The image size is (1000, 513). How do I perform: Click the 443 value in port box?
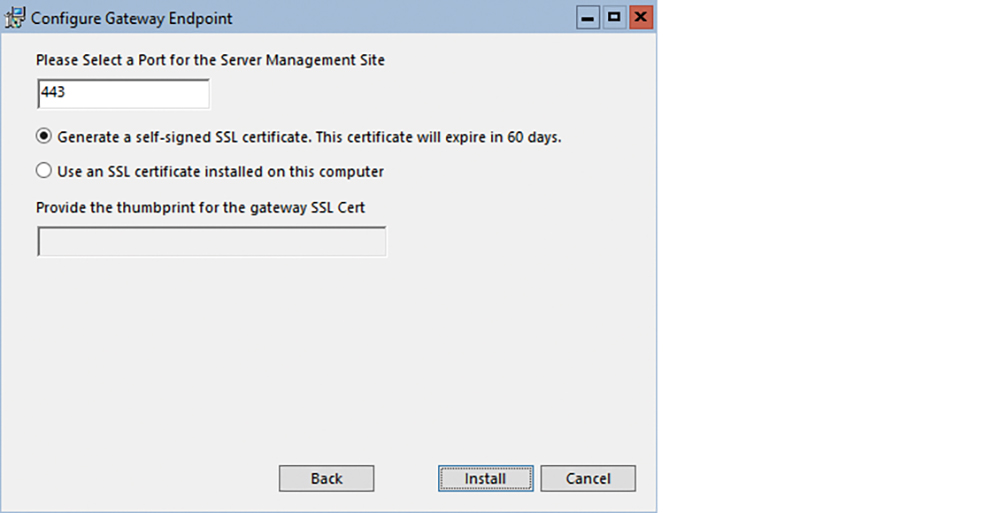[53, 92]
